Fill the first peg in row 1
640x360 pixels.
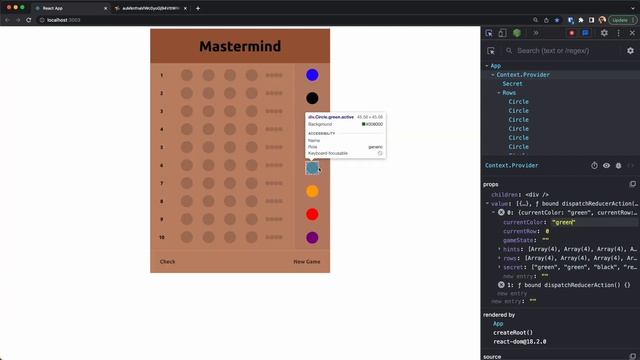click(x=187, y=75)
